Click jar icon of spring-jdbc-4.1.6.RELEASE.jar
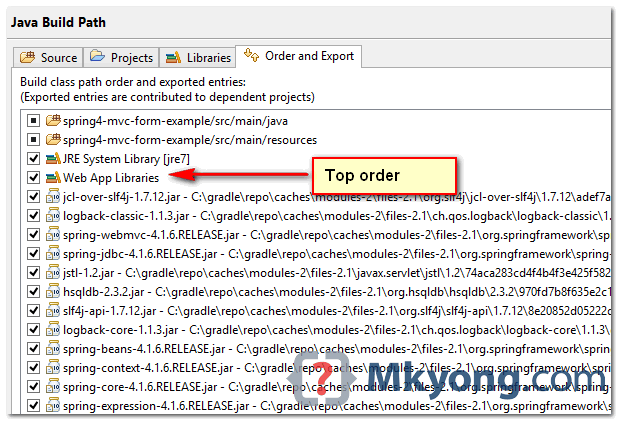This screenshot has height=421, width=618. pyautogui.click(x=53, y=253)
